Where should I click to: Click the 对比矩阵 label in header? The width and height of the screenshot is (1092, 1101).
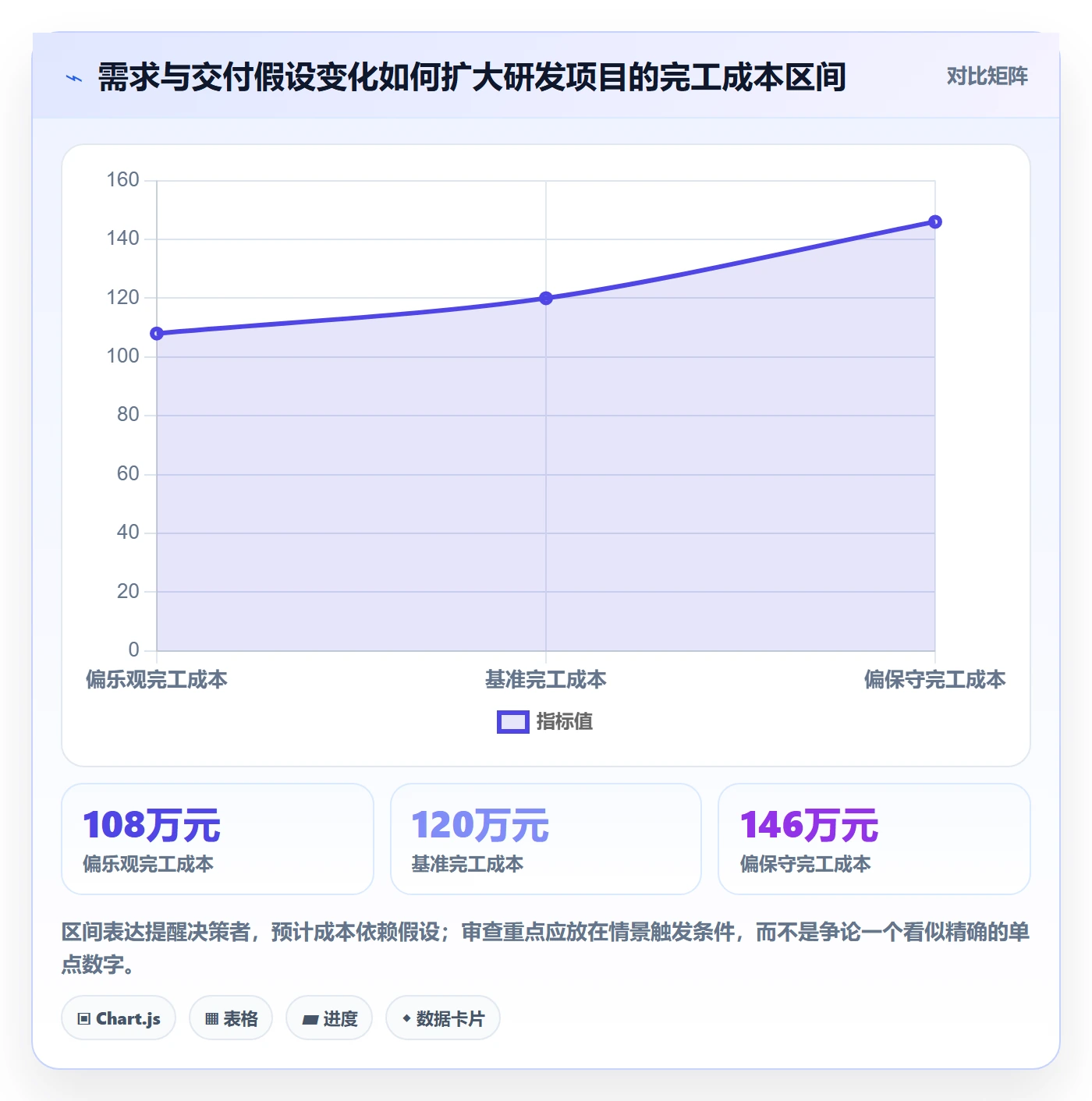click(987, 76)
